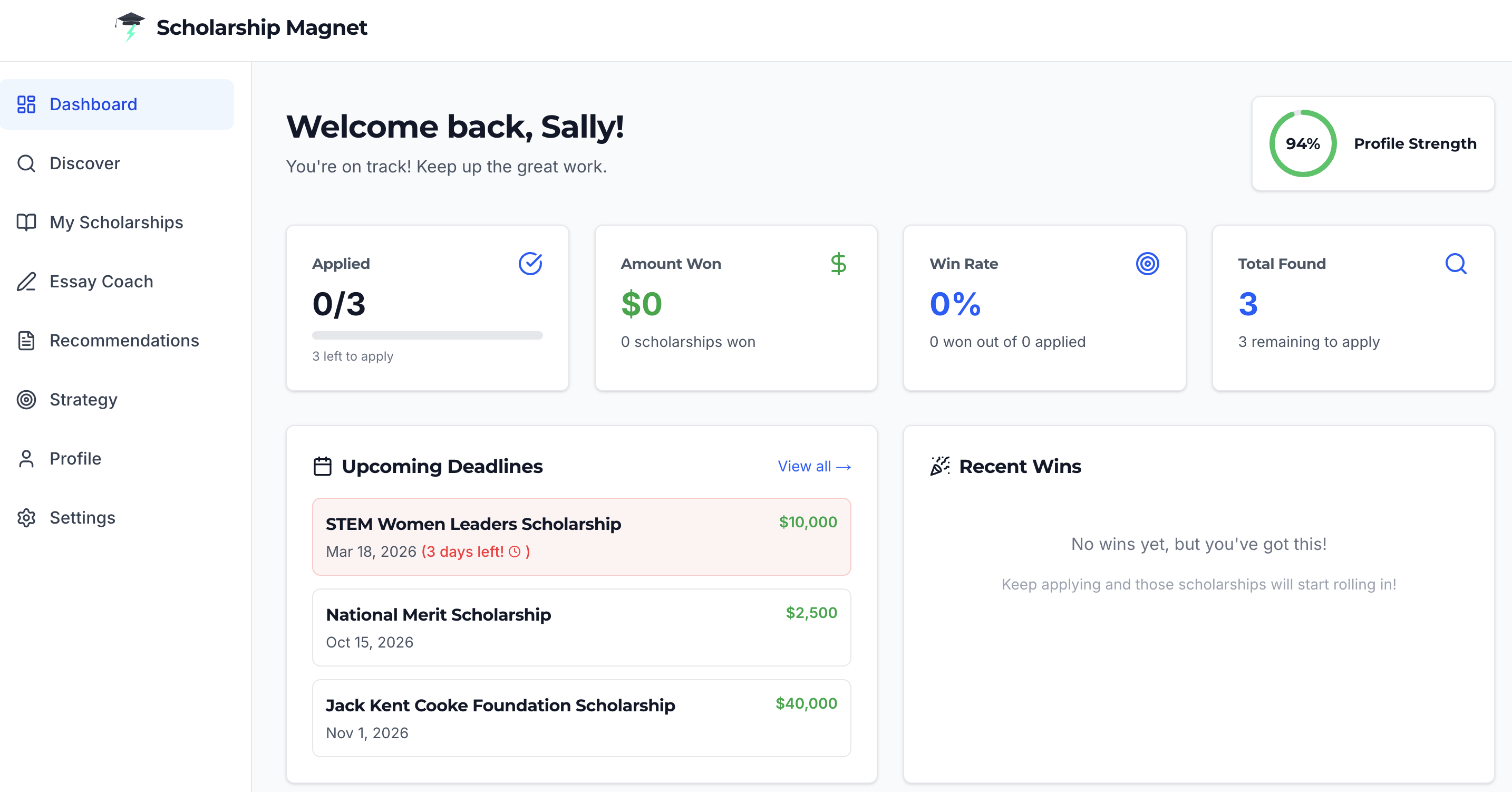Click the Amount Won dollar sign icon

point(838,264)
